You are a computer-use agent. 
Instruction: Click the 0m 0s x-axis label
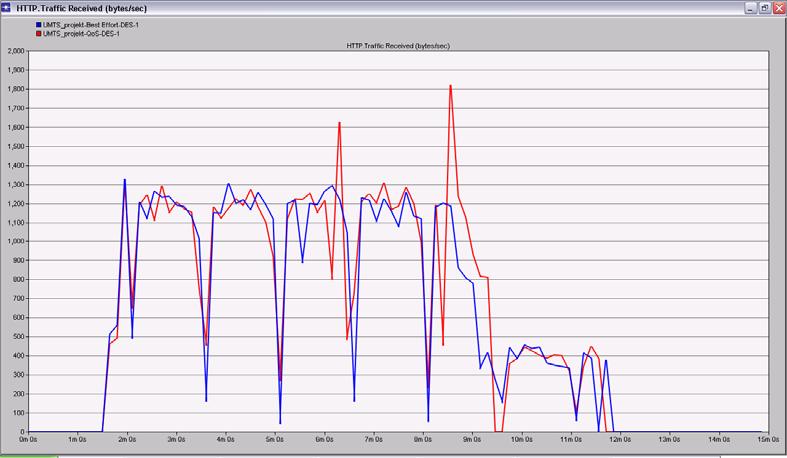(x=28, y=439)
